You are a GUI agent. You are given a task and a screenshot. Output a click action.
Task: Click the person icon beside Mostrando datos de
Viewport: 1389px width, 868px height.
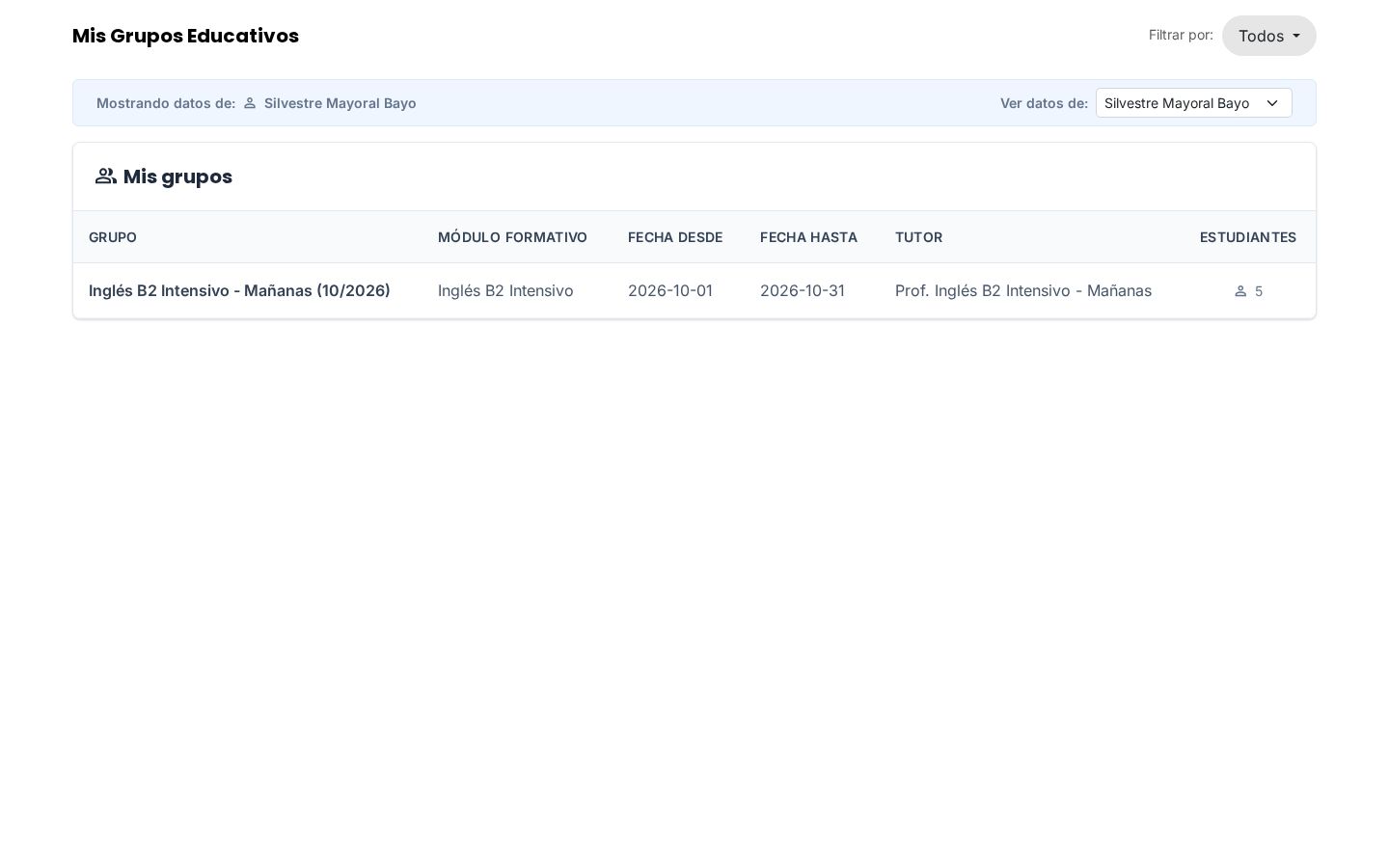[x=250, y=103]
